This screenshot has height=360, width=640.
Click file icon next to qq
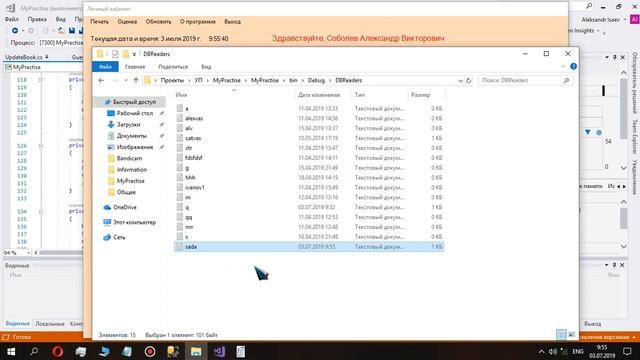point(180,217)
